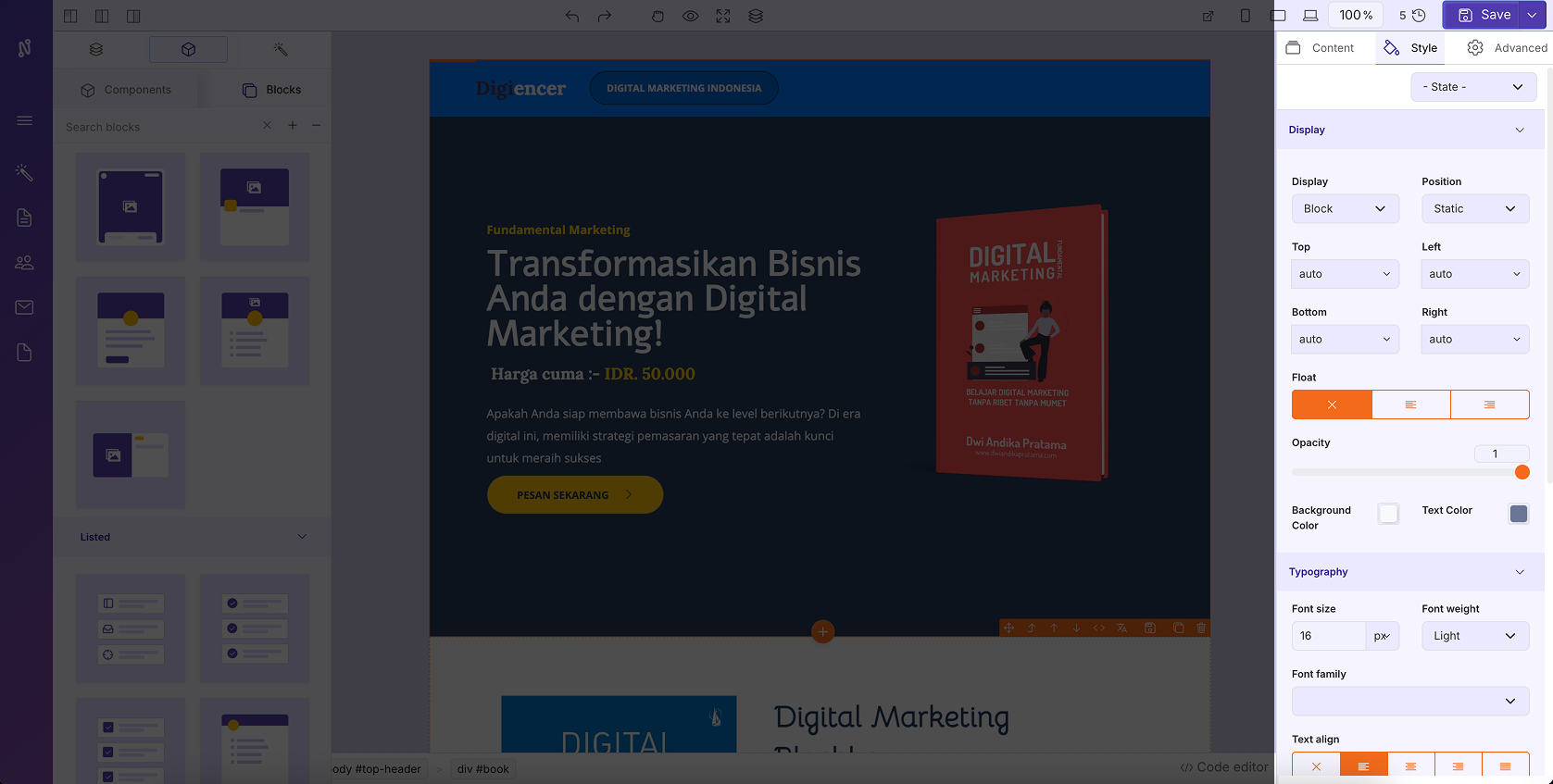Open the Code editor link
Image resolution: width=1553 pixels, height=784 pixels.
[1224, 767]
